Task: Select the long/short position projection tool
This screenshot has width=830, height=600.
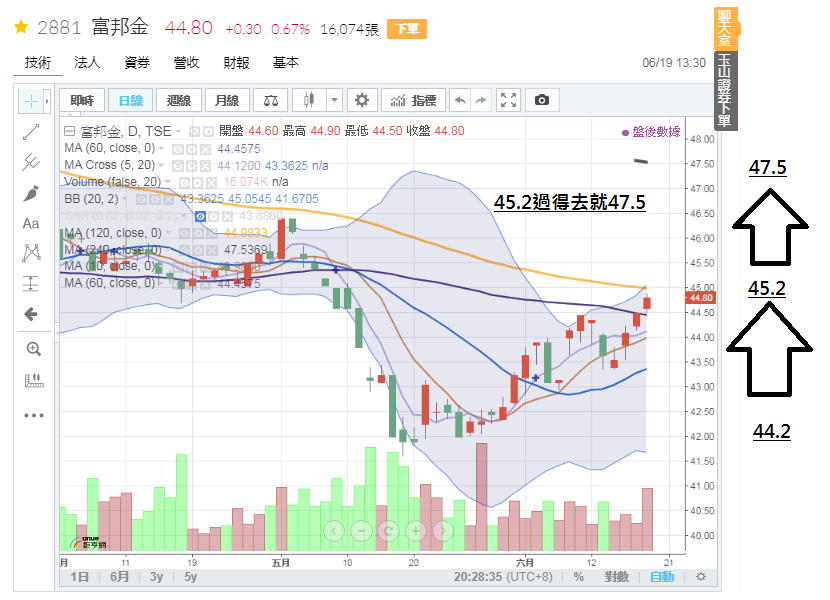Action: tap(31, 284)
